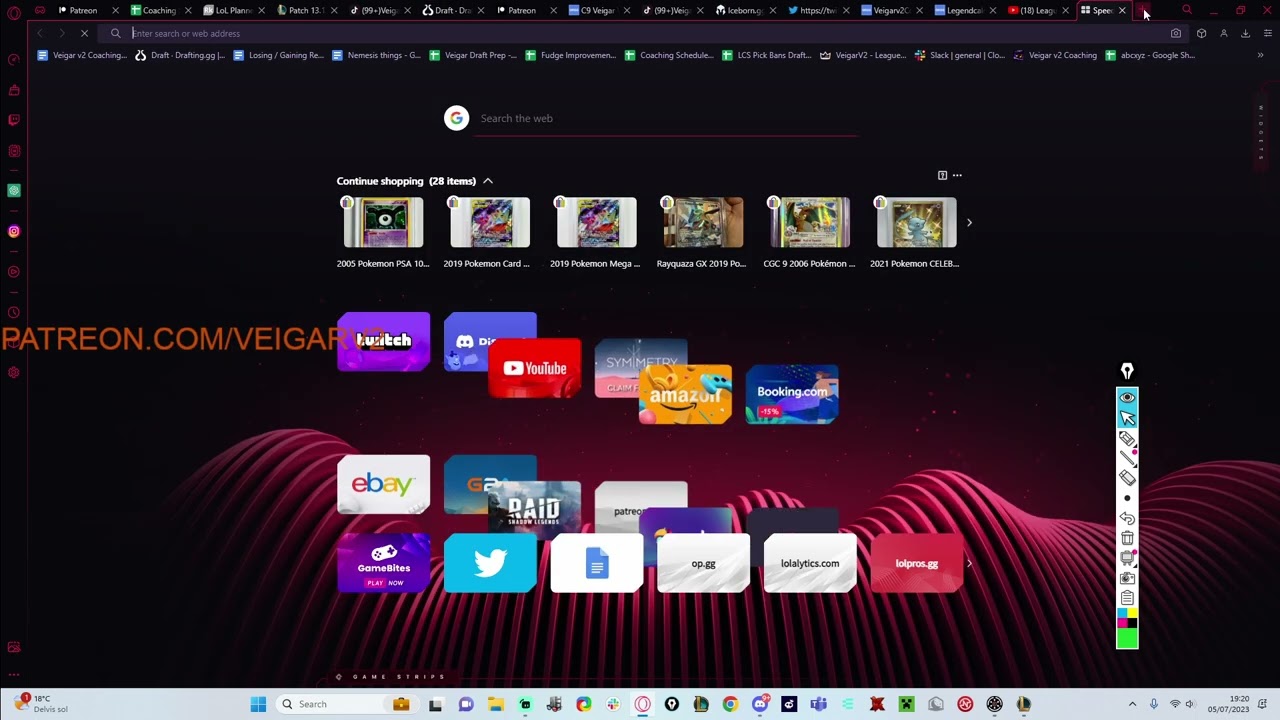Switch to the Iceborn.gg tab
1280x720 pixels.
coord(744,10)
